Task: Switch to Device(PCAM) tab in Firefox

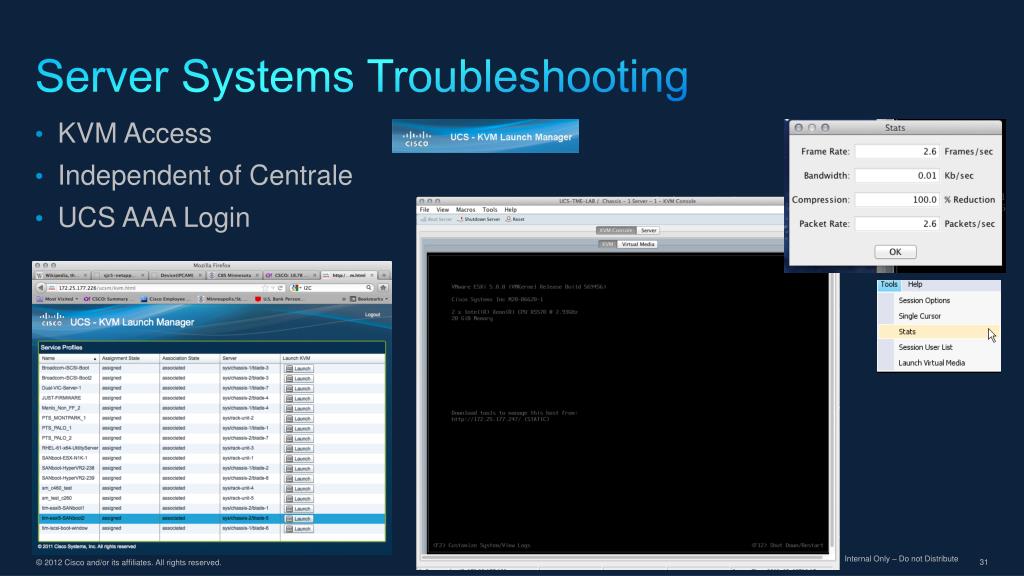Action: point(176,276)
